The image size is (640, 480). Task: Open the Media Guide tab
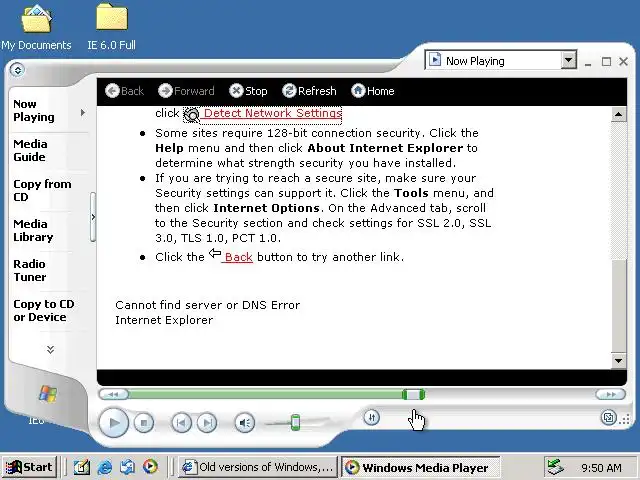(x=30, y=150)
